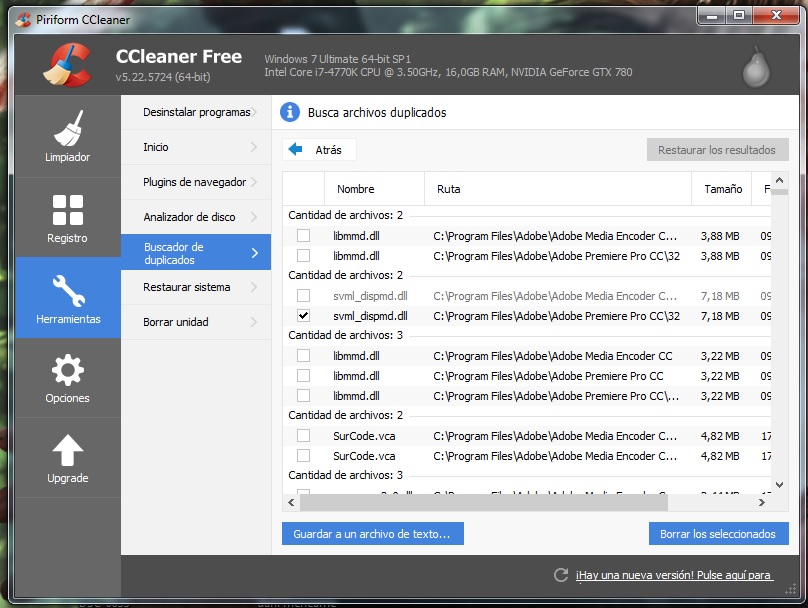Maximize the Piriform CCleaner window
The height and width of the screenshot is (608, 808).
click(x=738, y=15)
